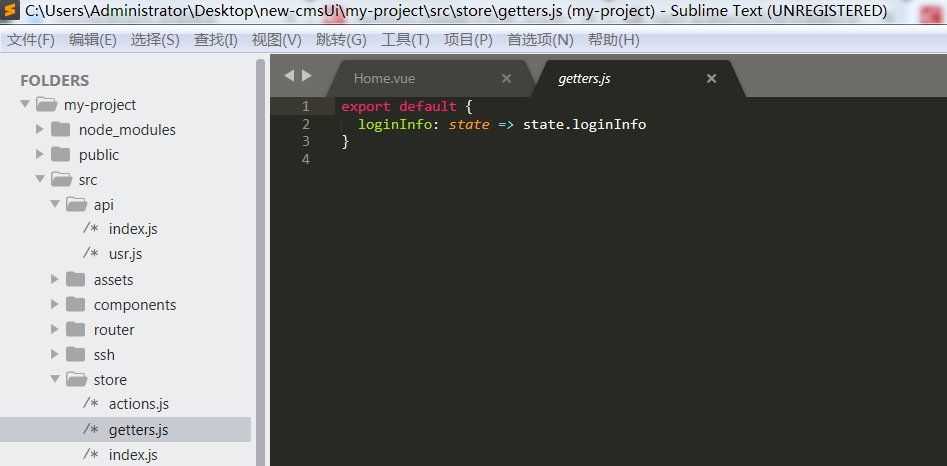The image size is (947, 466).
Task: Click the router folder icon
Action: 75,330
